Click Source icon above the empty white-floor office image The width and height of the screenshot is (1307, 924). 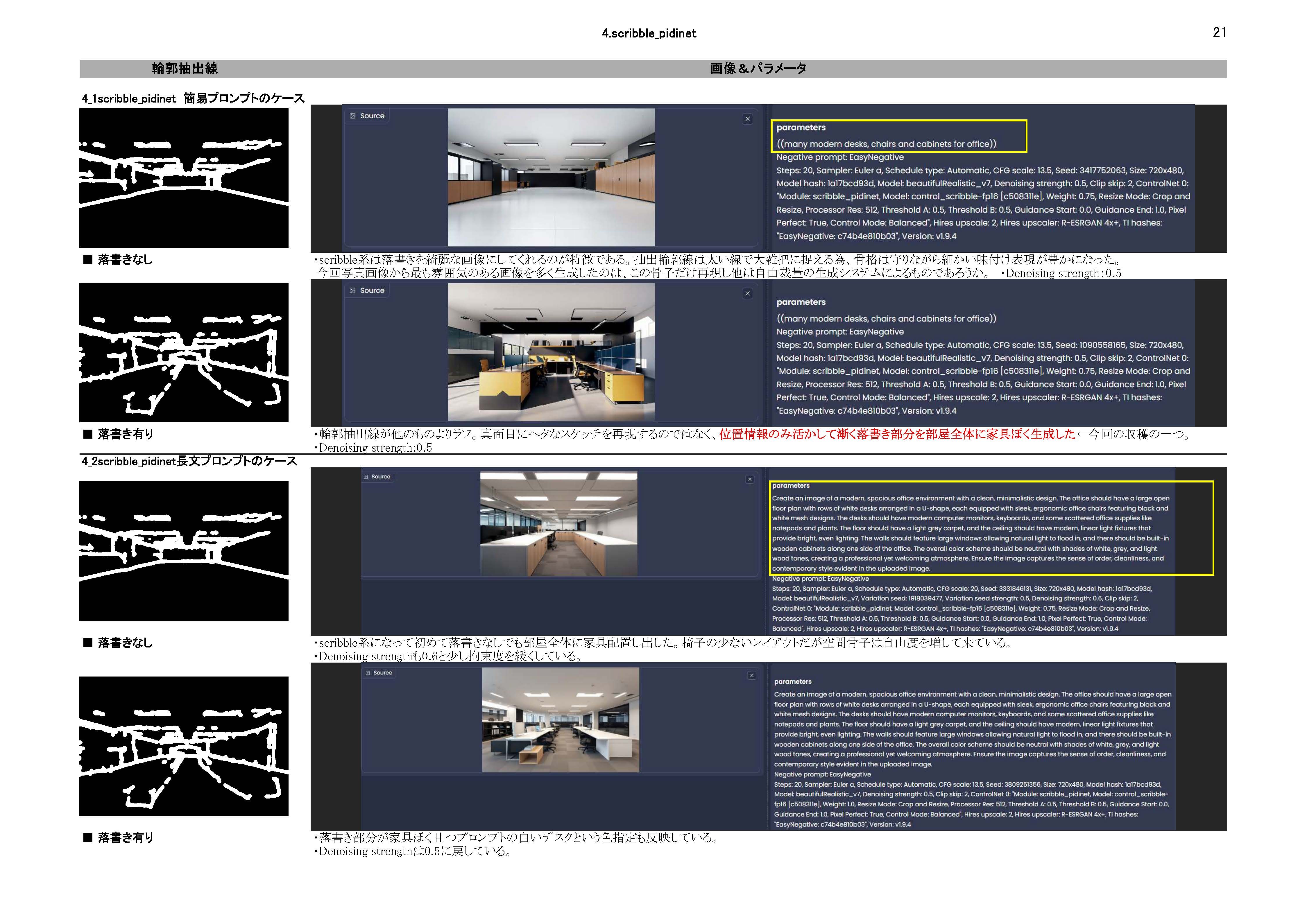353,116
